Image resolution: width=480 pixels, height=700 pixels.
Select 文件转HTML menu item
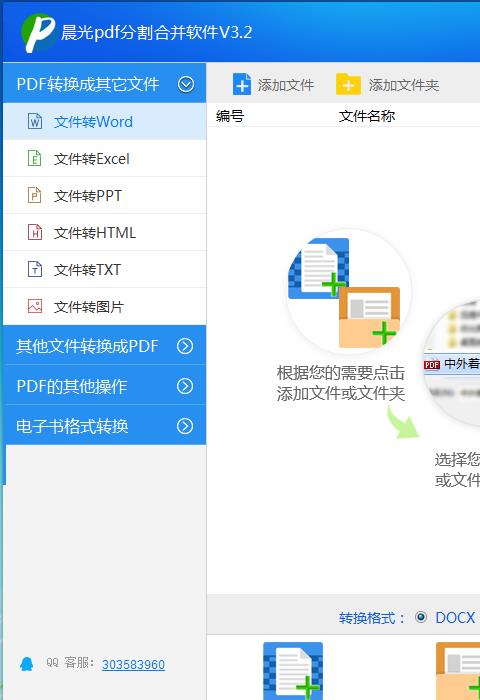[x=104, y=233]
